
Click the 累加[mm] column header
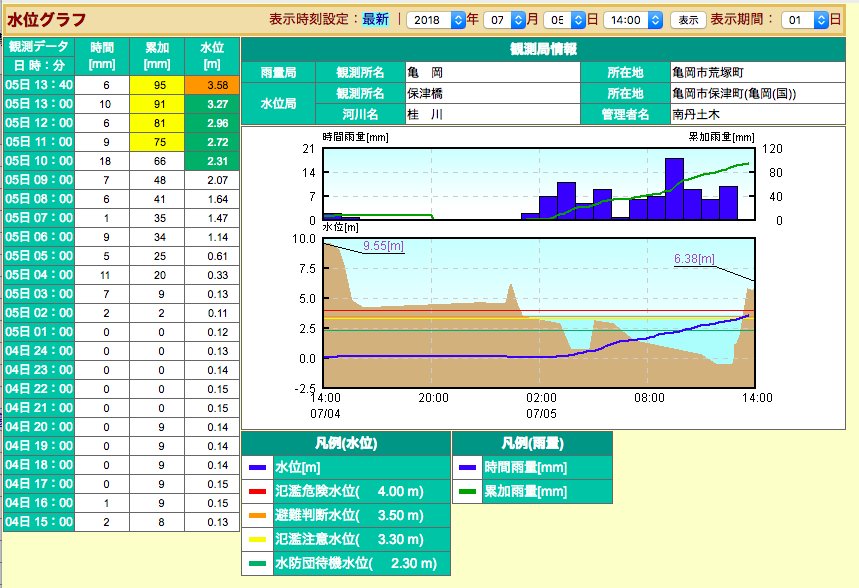(x=157, y=56)
